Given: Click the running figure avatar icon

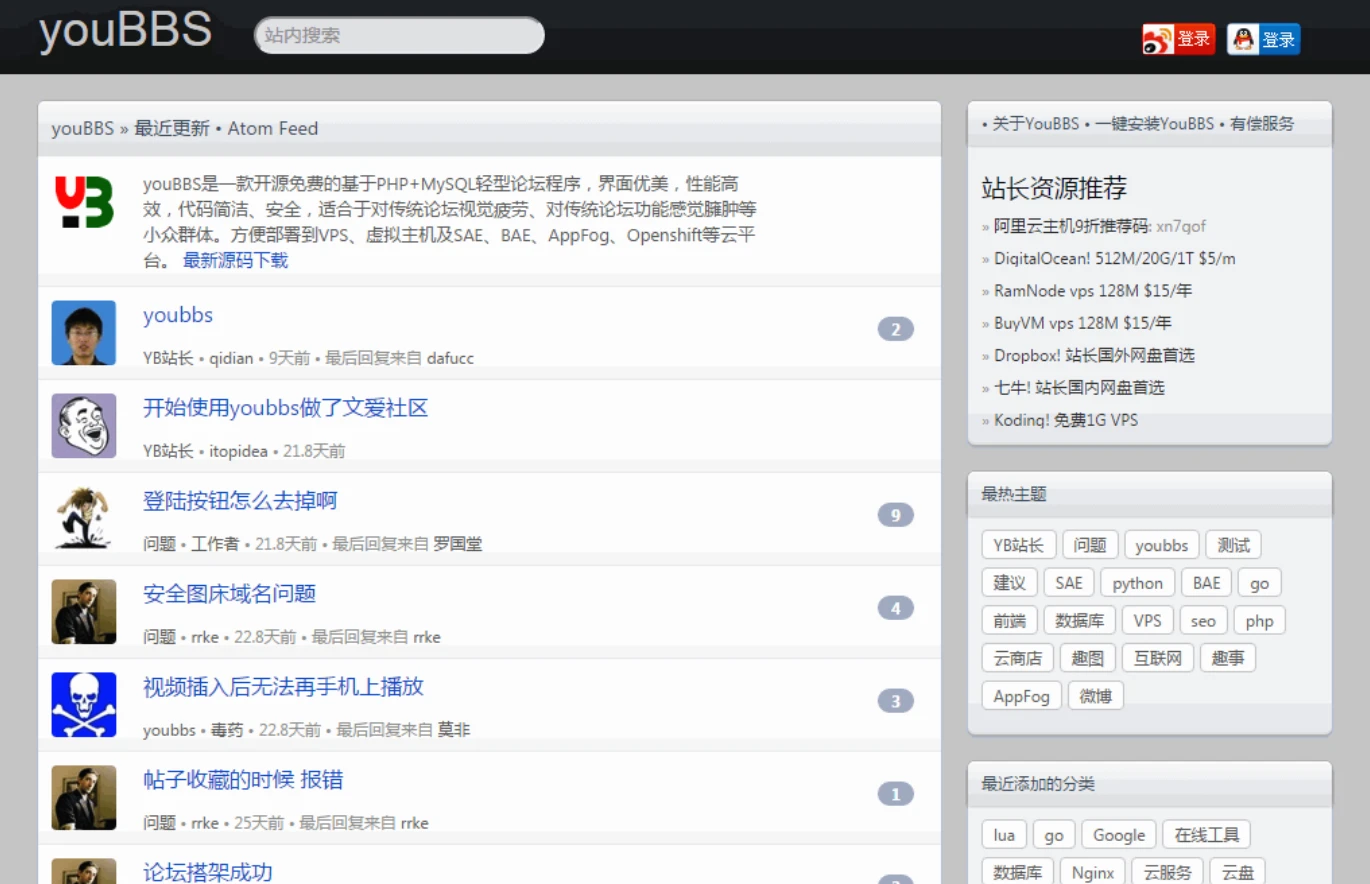Looking at the screenshot, I should point(84,518).
